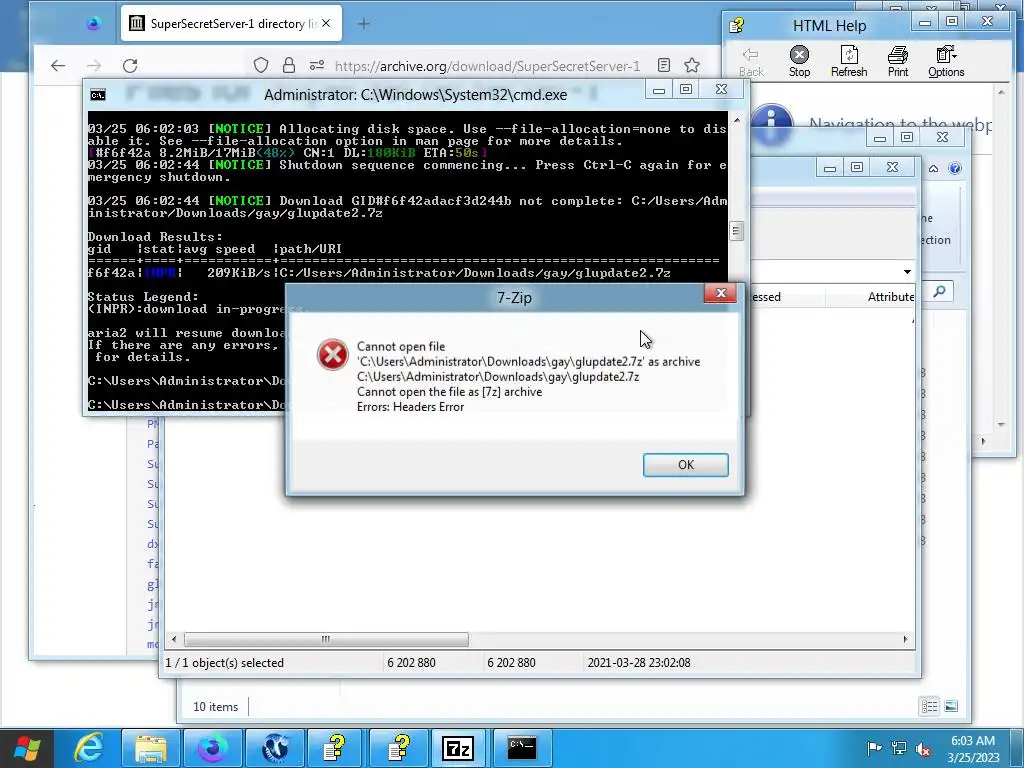The height and width of the screenshot is (768, 1024).
Task: Open the command prompt taskbar icon
Action: click(x=522, y=748)
